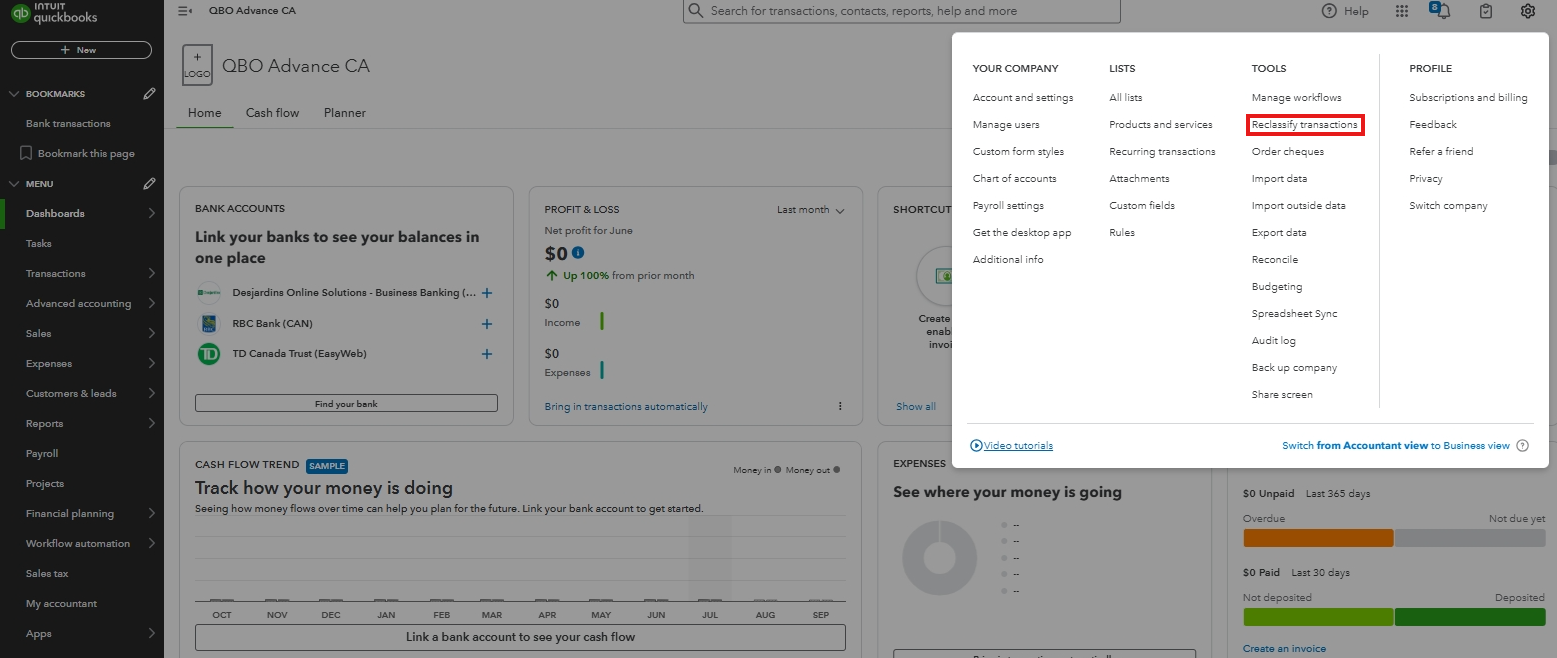Open Products and services list
Image resolution: width=1557 pixels, height=658 pixels.
pos(1161,125)
